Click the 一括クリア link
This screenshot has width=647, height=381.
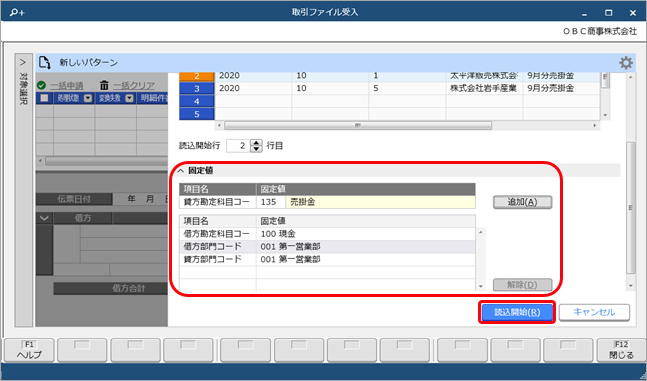(134, 85)
